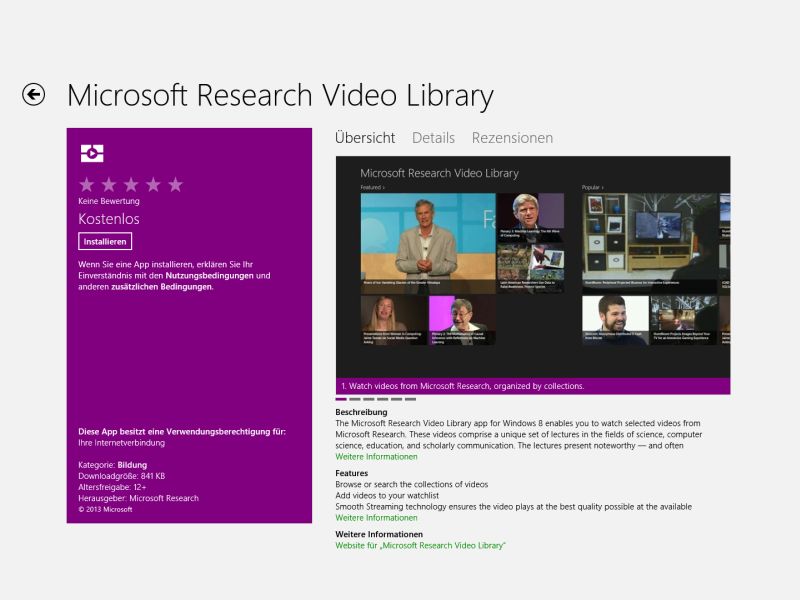Expand Weitere Informationen under Features
800x600 pixels.
(376, 518)
